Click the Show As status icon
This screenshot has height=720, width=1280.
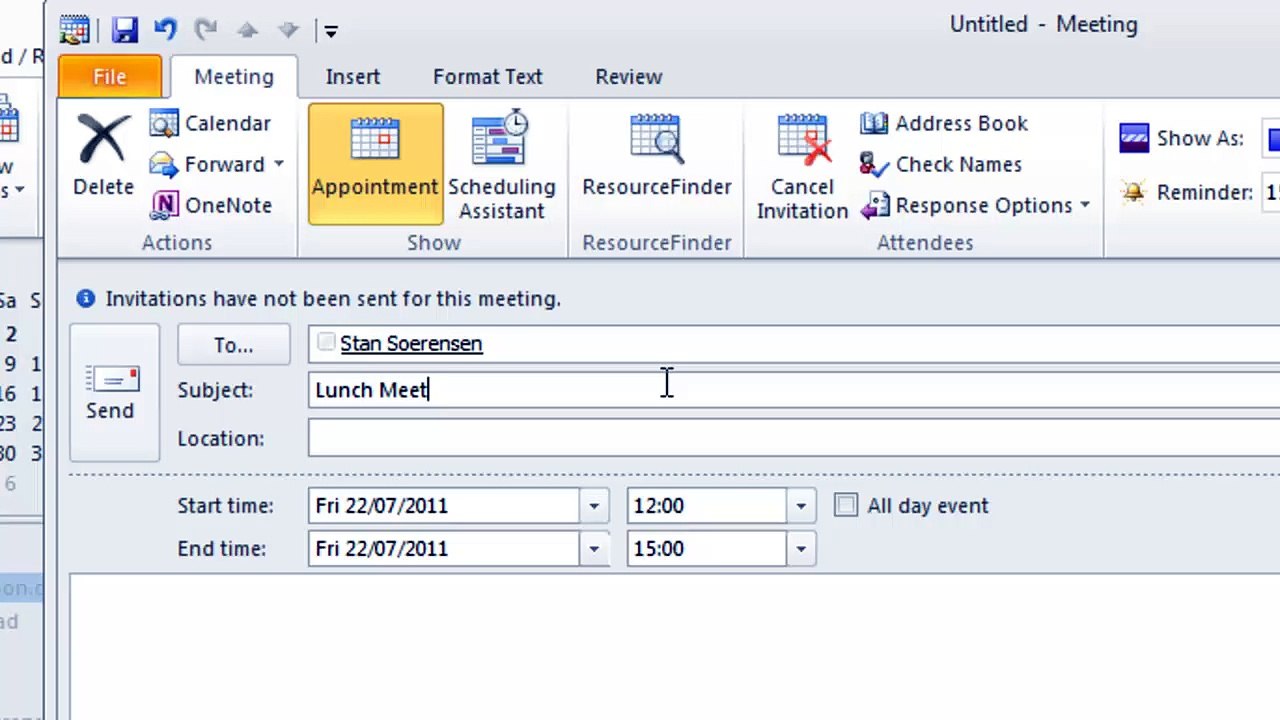point(1134,138)
